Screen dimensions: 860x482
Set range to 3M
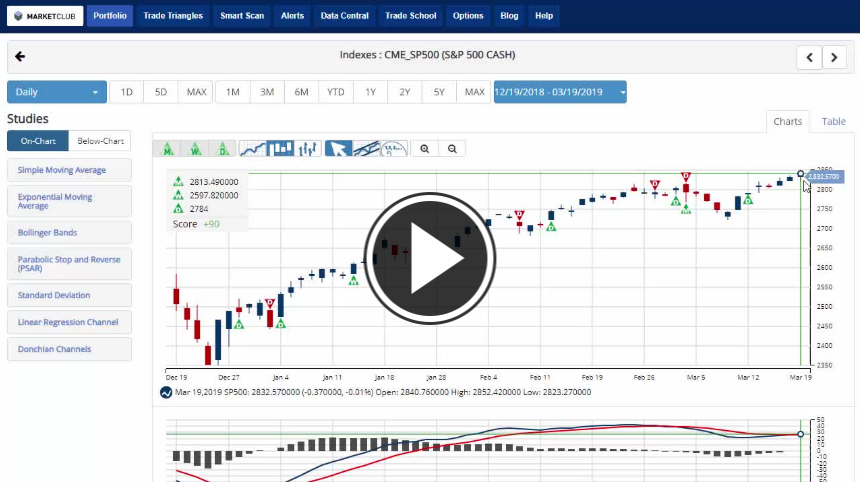(267, 92)
